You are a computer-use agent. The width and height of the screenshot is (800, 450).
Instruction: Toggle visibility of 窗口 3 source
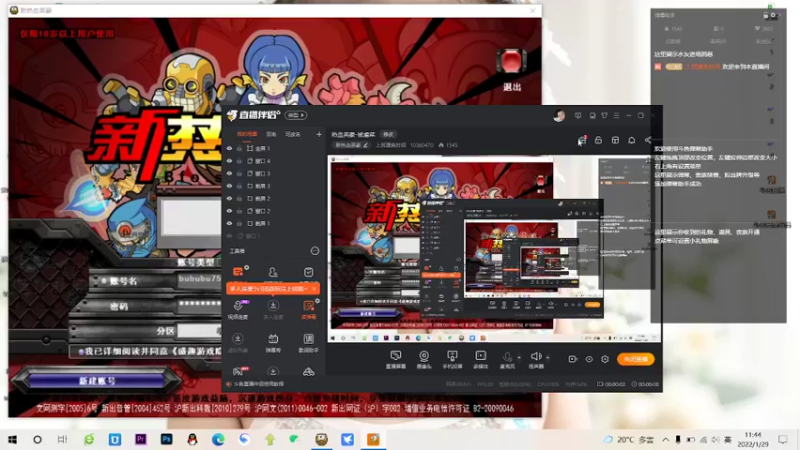click(229, 173)
